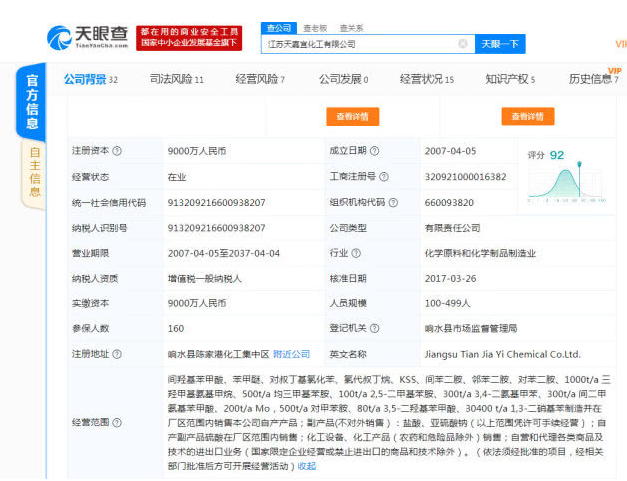Click the TianYanCha logo
This screenshot has height=481, width=627.
(x=88, y=38)
